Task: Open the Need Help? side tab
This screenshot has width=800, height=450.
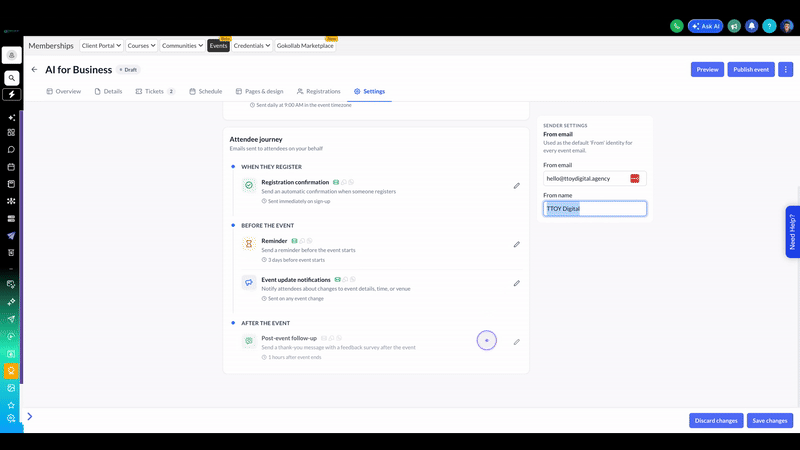Action: (x=792, y=232)
